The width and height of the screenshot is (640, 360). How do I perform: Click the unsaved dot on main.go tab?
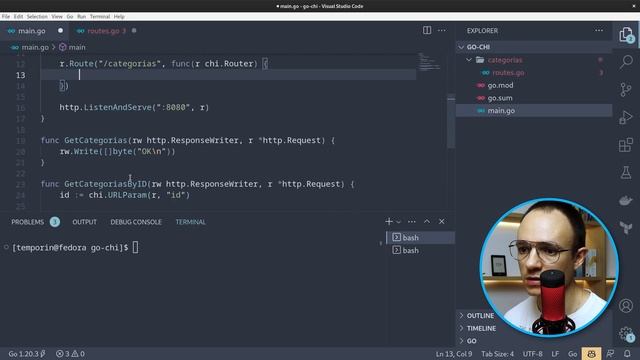[60, 31]
